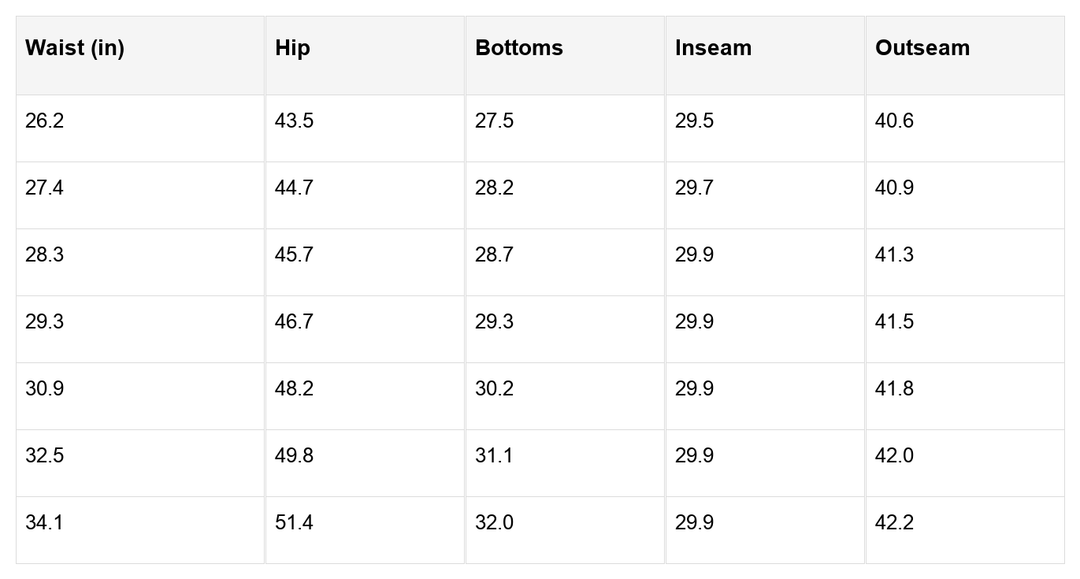
Task: Click the Waist (in) column header
Action: pos(75,48)
